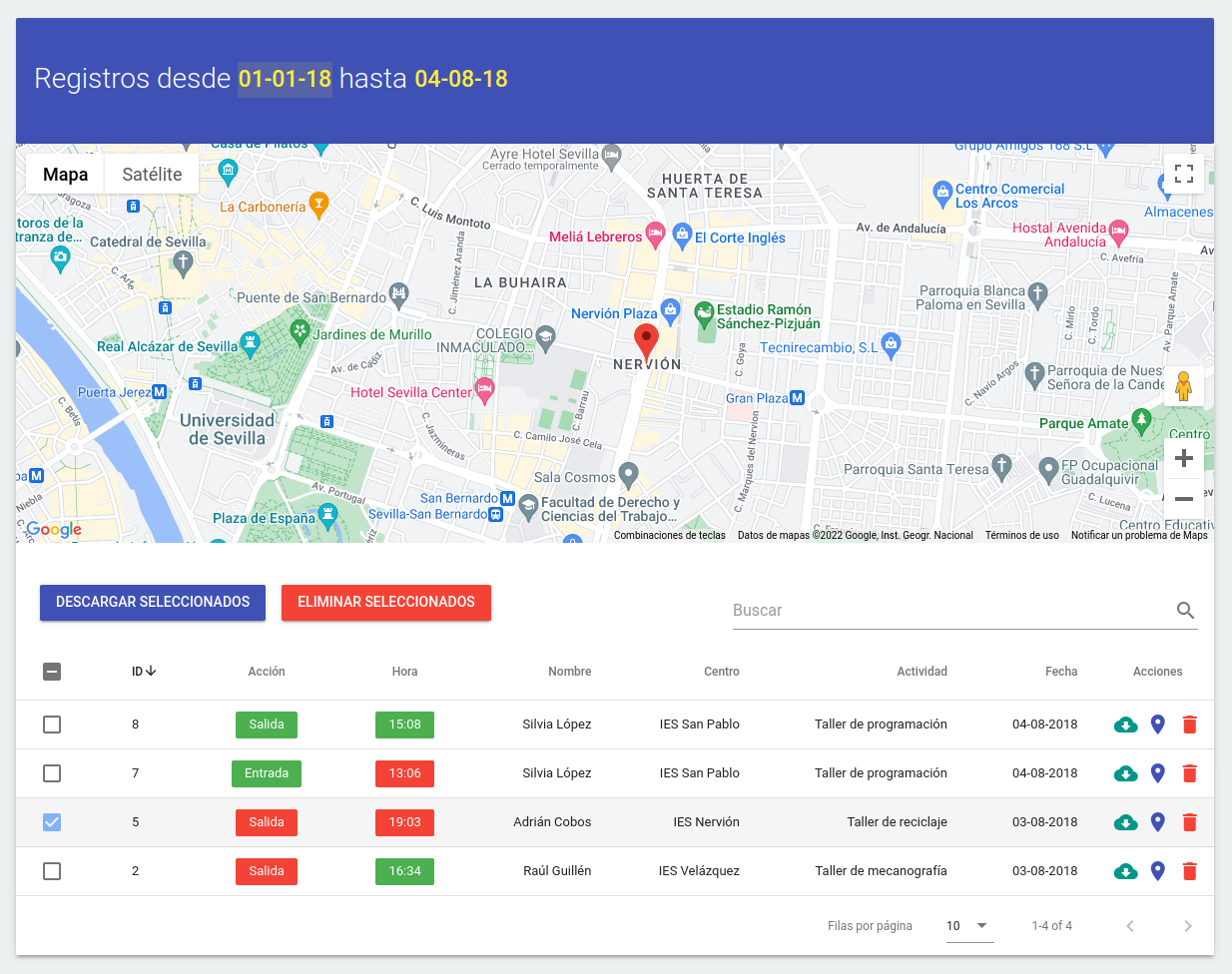Image resolution: width=1232 pixels, height=974 pixels.
Task: Show location for record ID 7
Action: click(1158, 773)
